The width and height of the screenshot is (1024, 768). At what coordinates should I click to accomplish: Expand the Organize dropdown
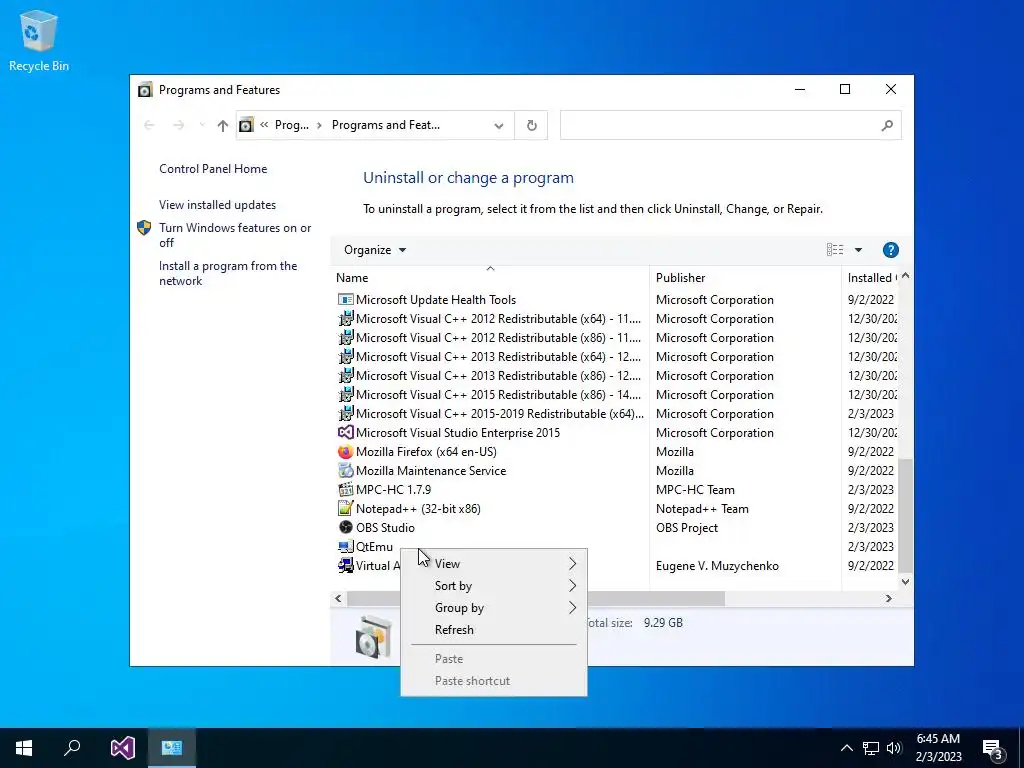[x=375, y=250]
